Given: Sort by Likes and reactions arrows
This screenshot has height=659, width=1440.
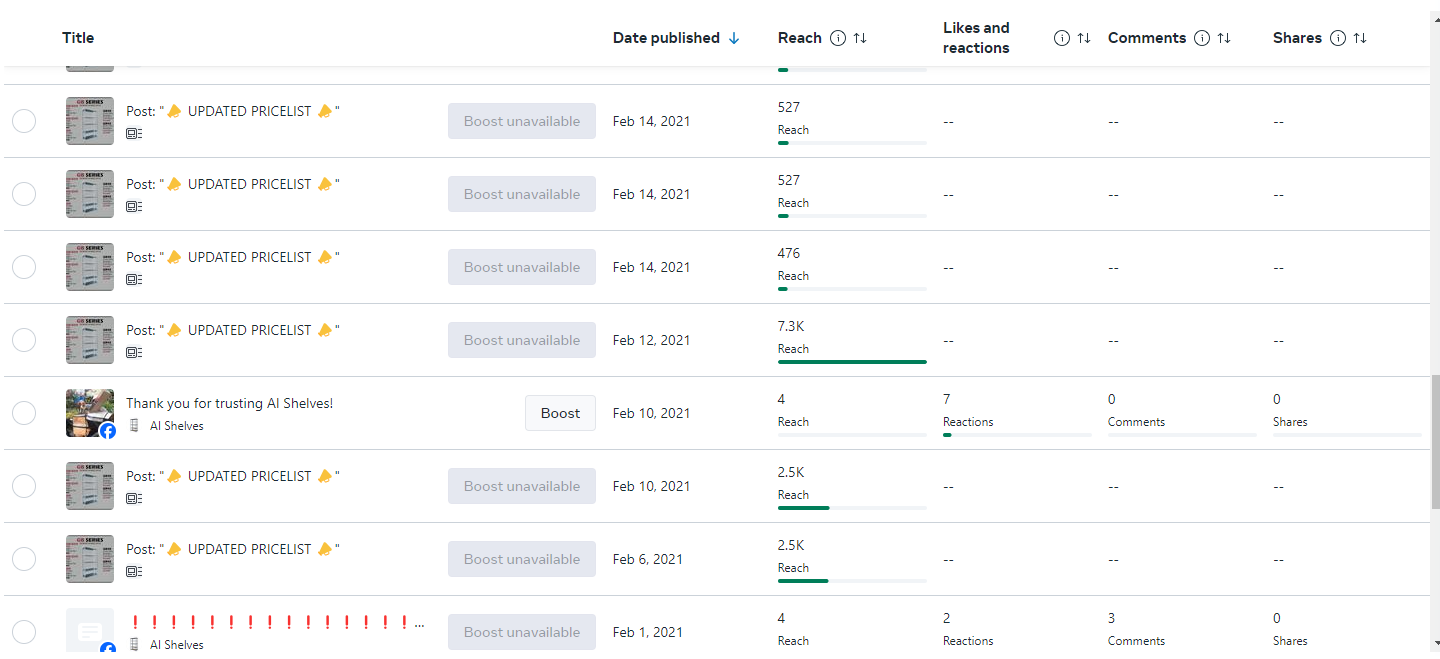Looking at the screenshot, I should [x=1084, y=38].
